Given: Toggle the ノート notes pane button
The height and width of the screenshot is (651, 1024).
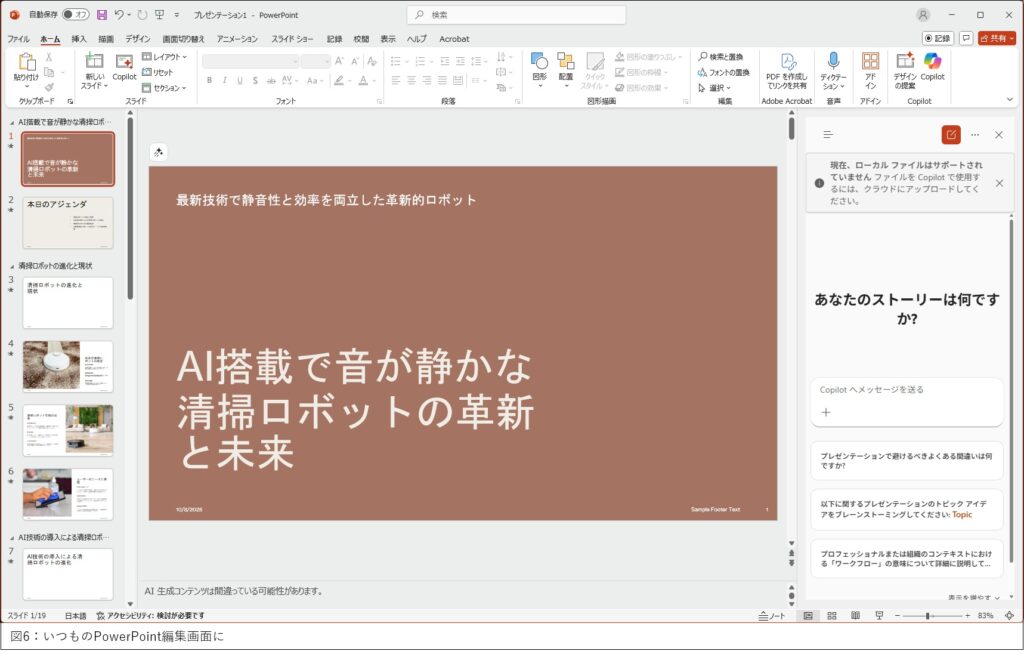Looking at the screenshot, I should pyautogui.click(x=771, y=616).
